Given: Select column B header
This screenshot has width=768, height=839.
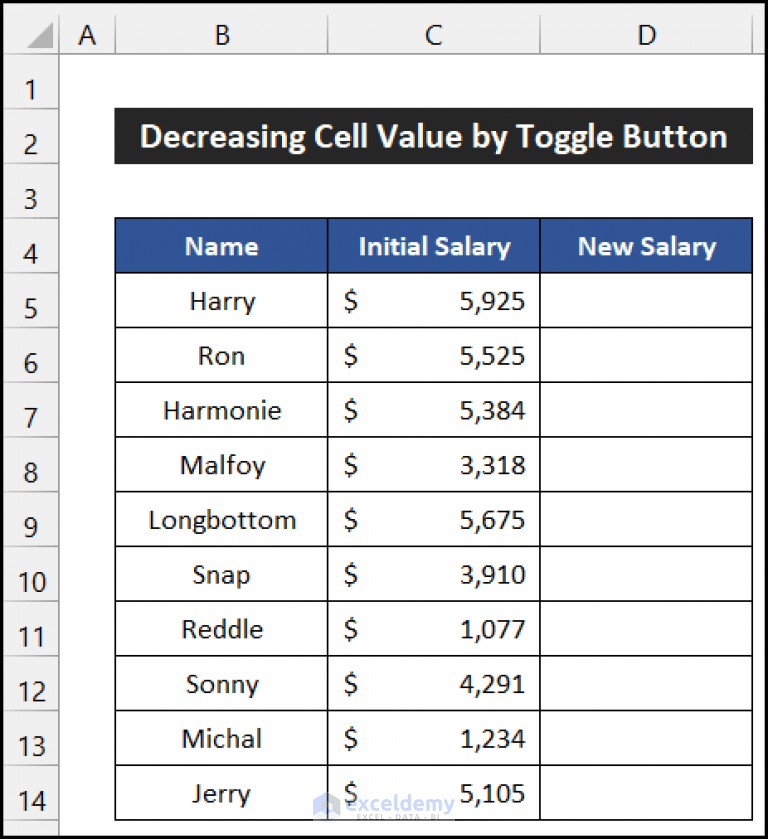Looking at the screenshot, I should click(221, 34).
